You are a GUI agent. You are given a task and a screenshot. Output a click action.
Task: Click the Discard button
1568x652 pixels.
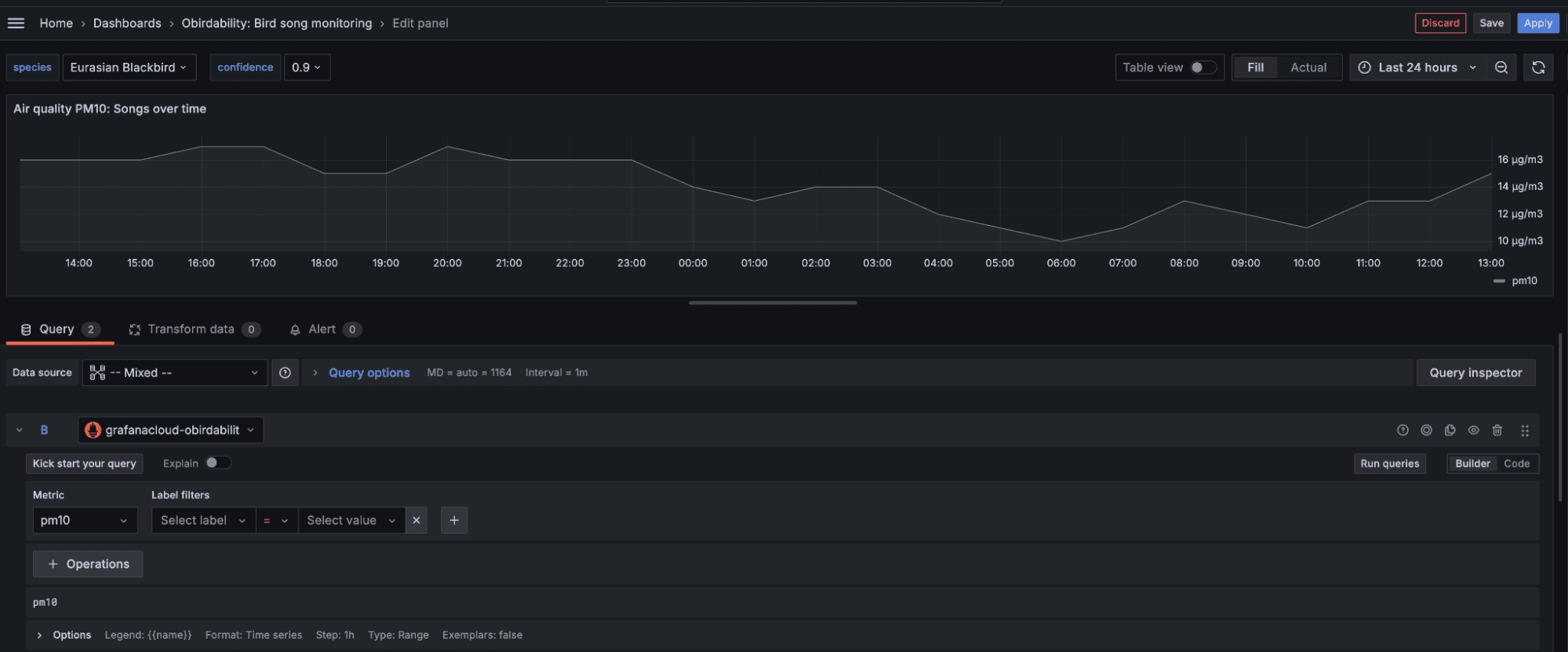point(1440,23)
